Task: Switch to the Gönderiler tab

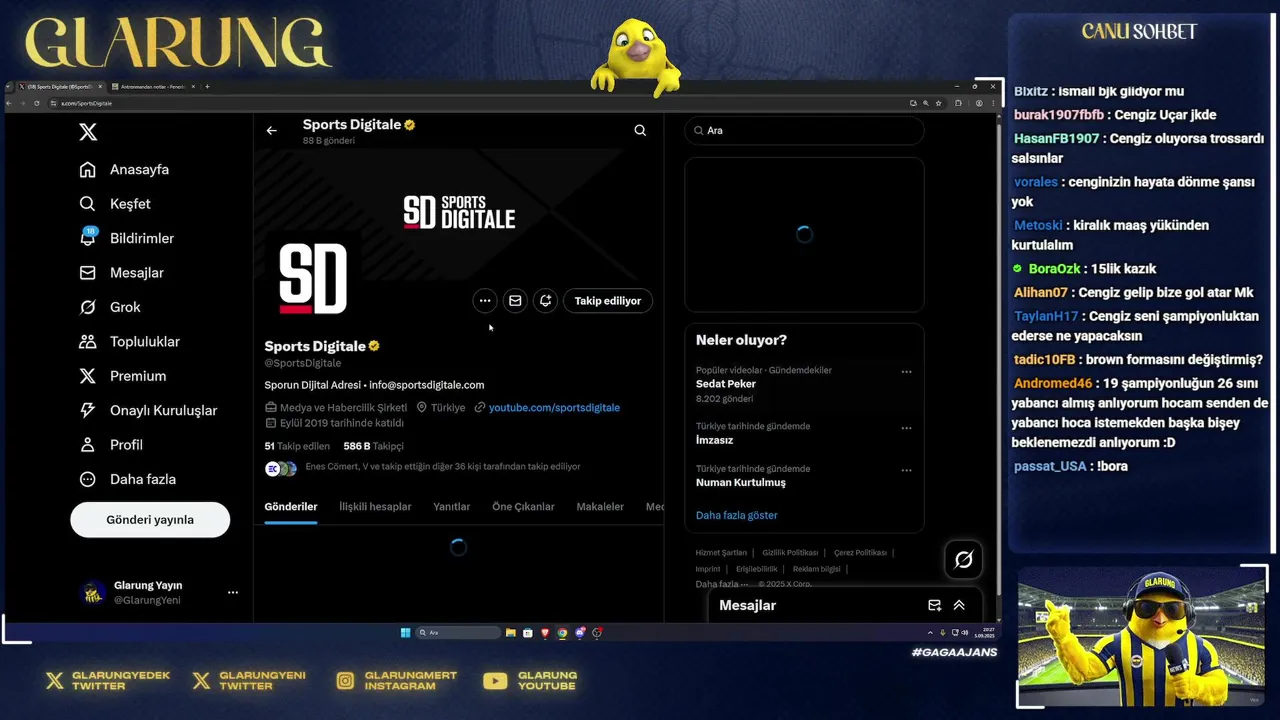Action: pyautogui.click(x=291, y=507)
